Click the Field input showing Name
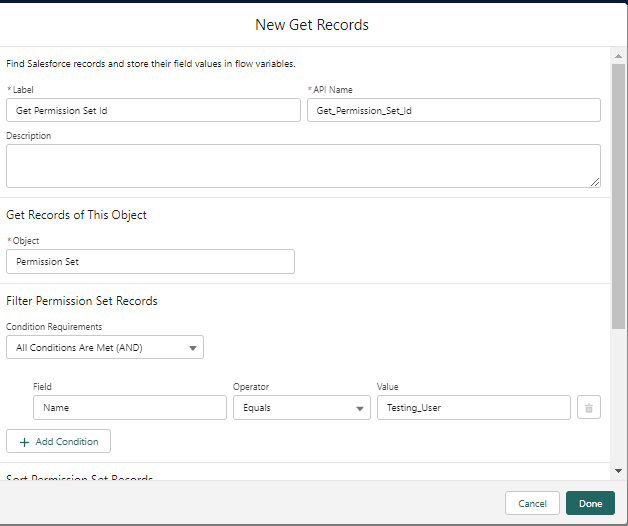Viewport: 628px width, 526px height. tap(130, 408)
